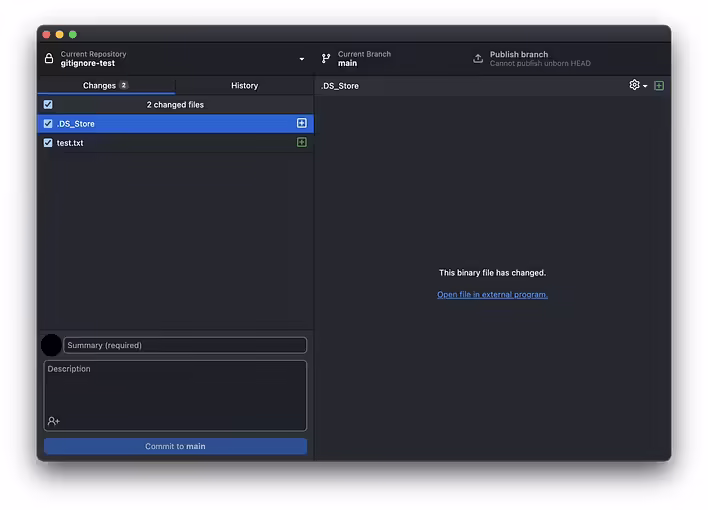Focus the Summary (required) input field

pyautogui.click(x=185, y=345)
